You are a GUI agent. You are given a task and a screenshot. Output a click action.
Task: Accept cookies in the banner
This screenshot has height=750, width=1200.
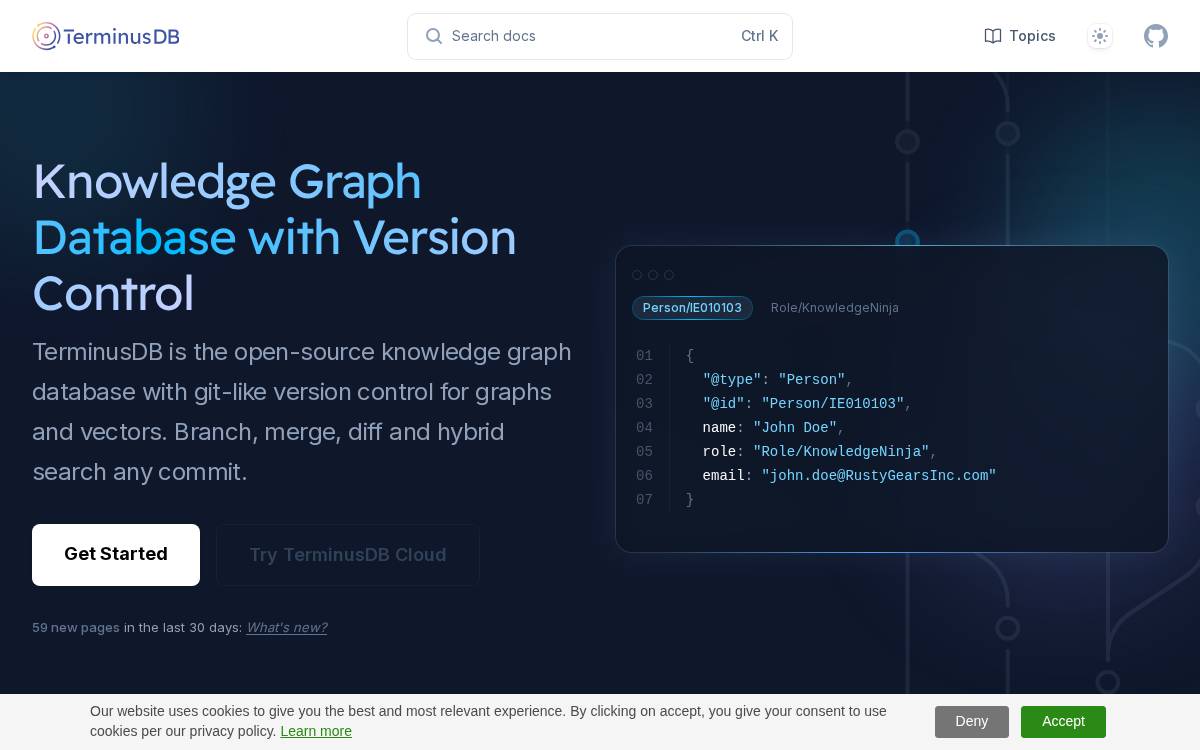(x=1063, y=721)
